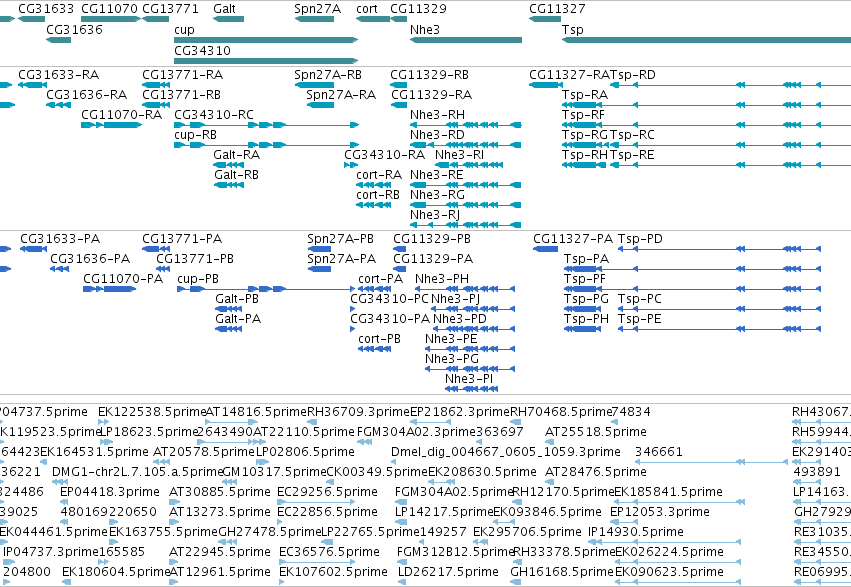Select protein label CG13771-PB
The width and height of the screenshot is (851, 587).
(195, 259)
